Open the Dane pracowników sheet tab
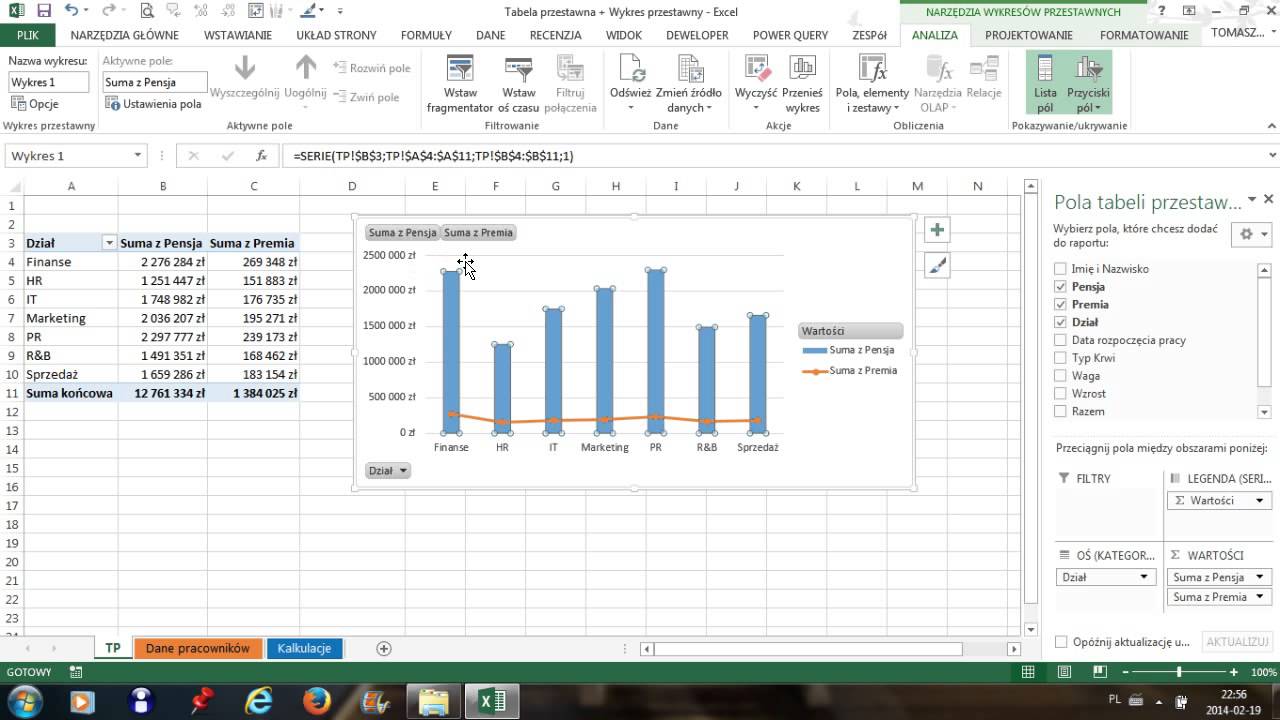Screen dimensions: 1280x720 point(198,648)
